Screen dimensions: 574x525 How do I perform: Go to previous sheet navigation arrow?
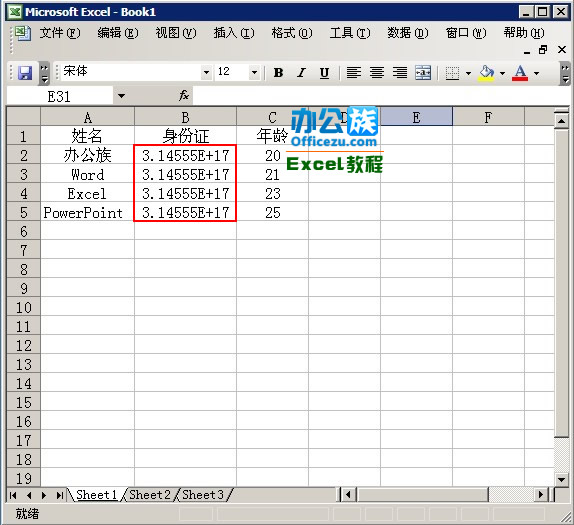(x=29, y=495)
